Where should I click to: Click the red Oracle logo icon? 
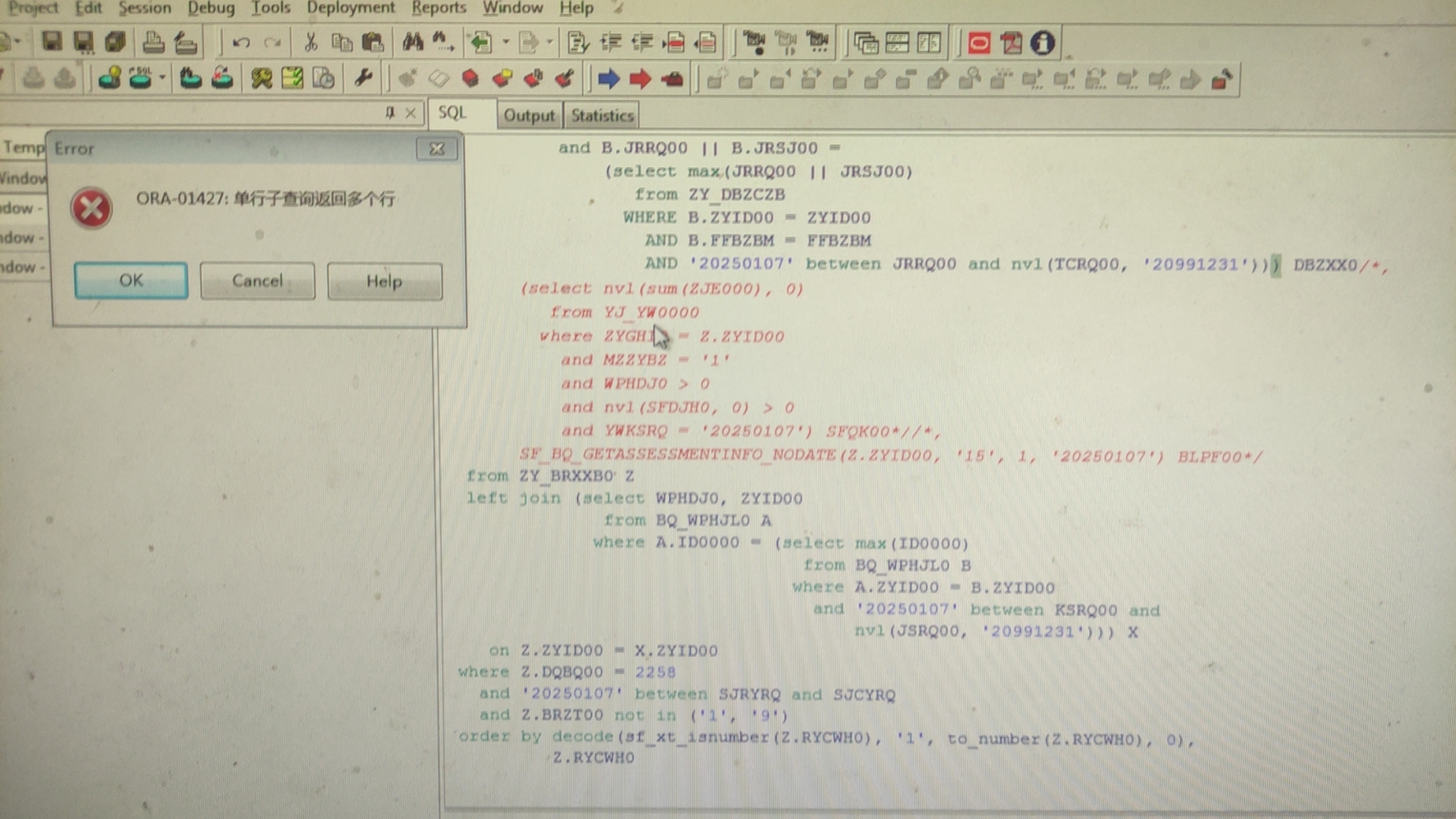point(979,42)
